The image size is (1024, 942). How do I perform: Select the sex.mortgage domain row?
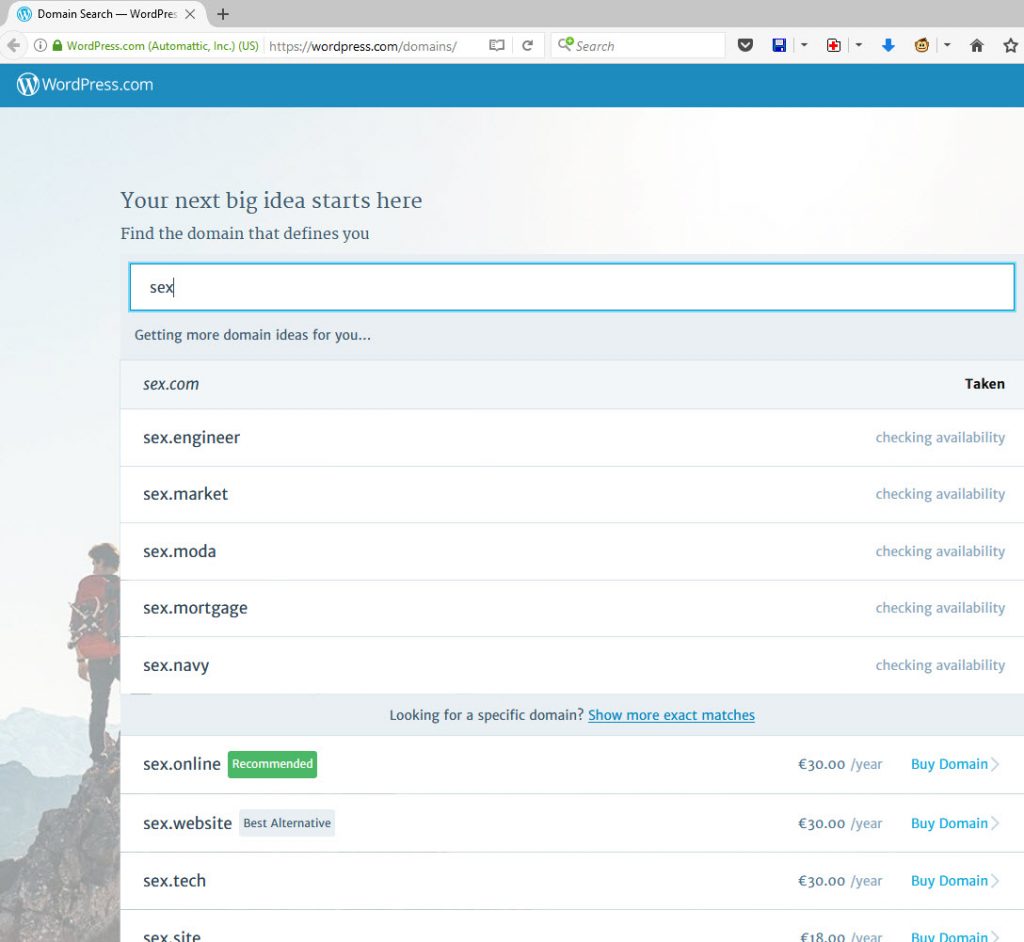tap(572, 609)
